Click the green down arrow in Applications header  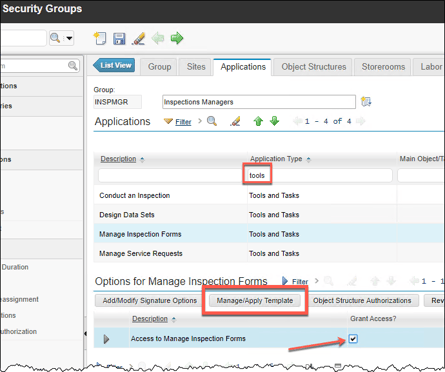click(274, 121)
